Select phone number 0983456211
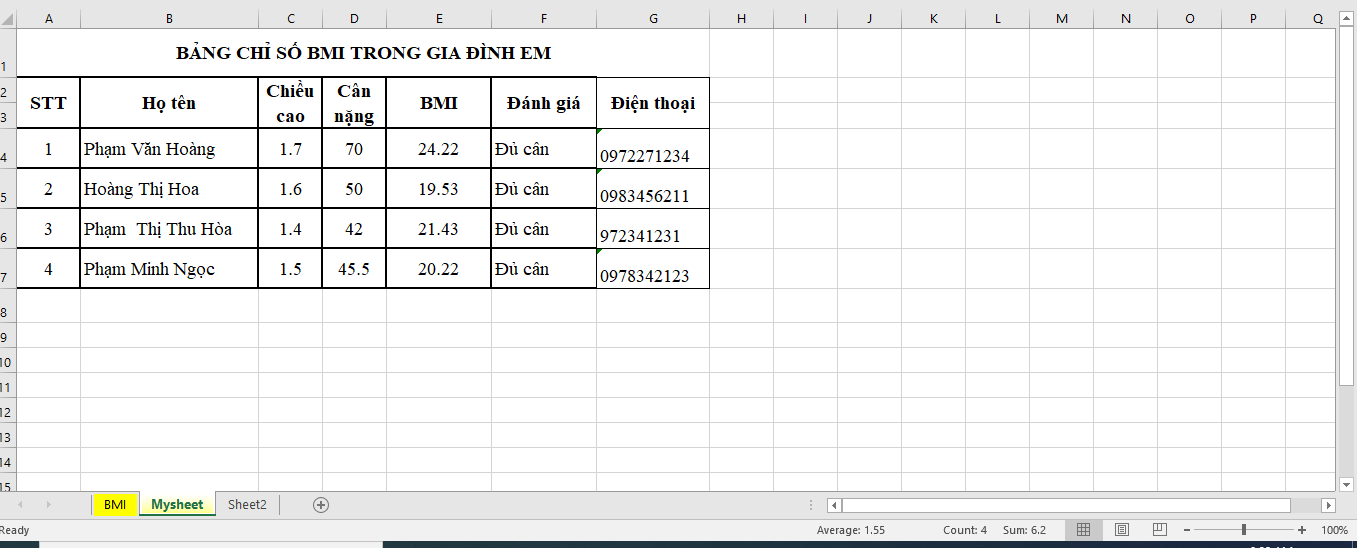1357x548 pixels. pos(653,189)
